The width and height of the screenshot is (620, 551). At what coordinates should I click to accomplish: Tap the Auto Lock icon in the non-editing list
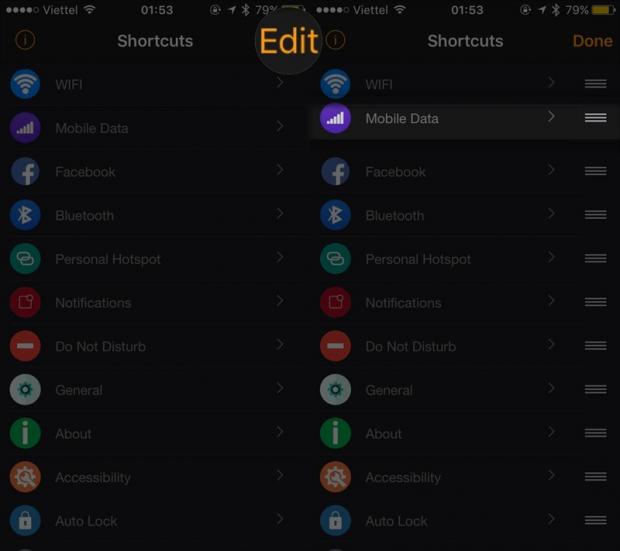pos(25,521)
